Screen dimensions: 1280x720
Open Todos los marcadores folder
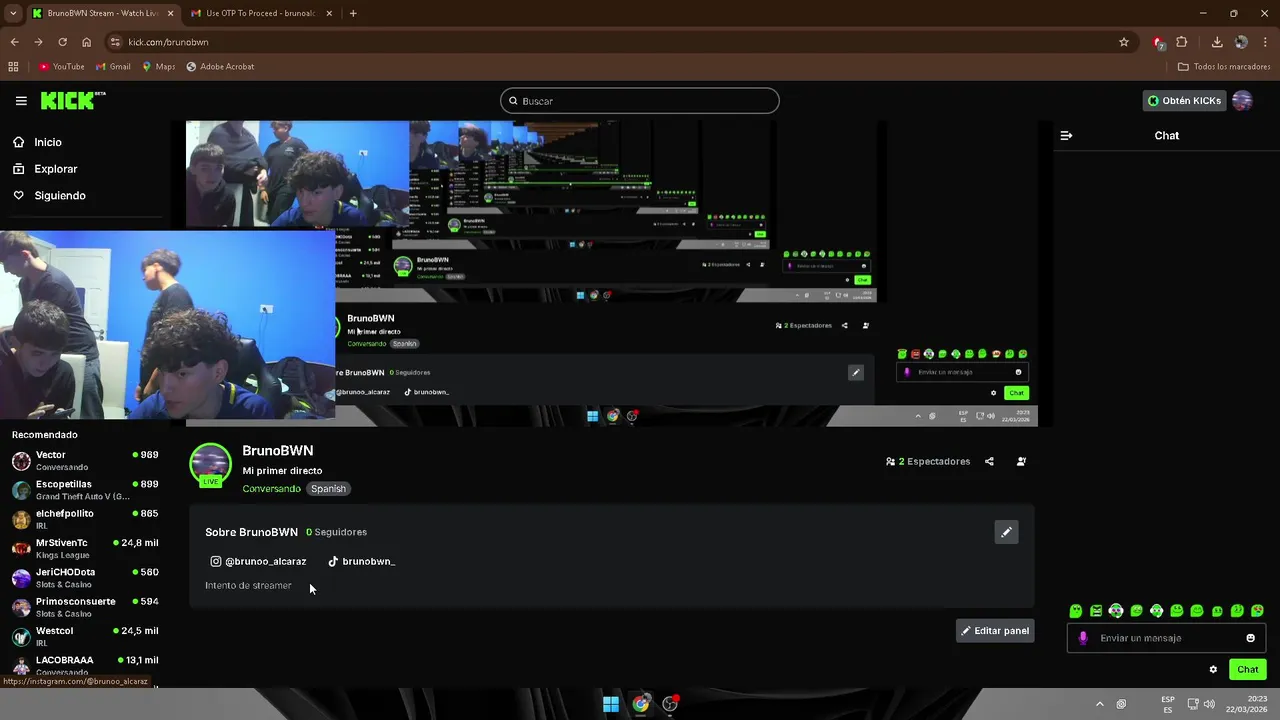[1224, 67]
